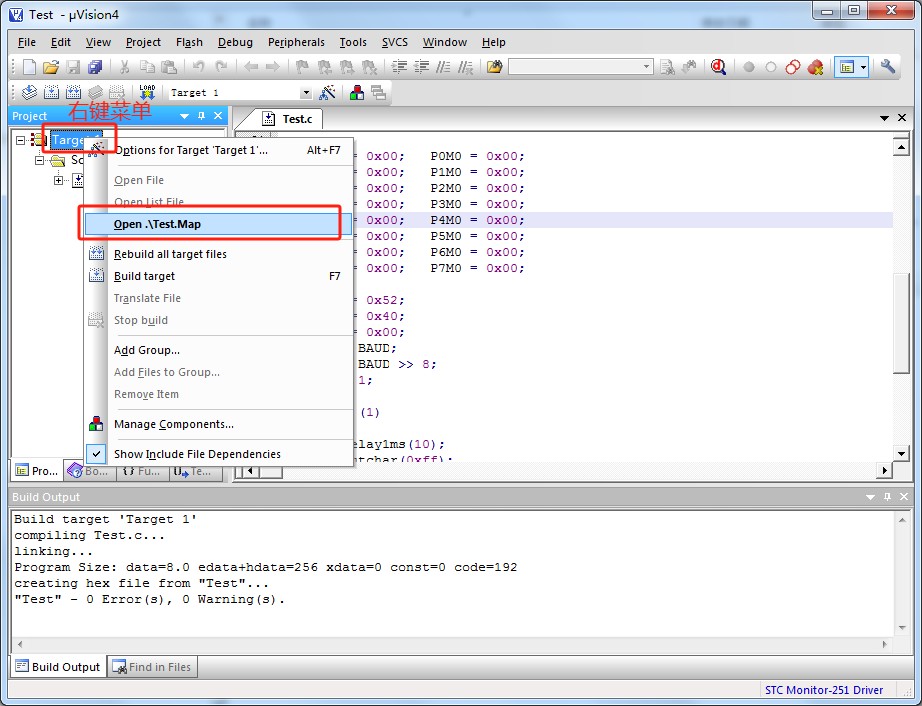
Task: Select the Project (Pro...) panel tab
Action: (x=37, y=471)
